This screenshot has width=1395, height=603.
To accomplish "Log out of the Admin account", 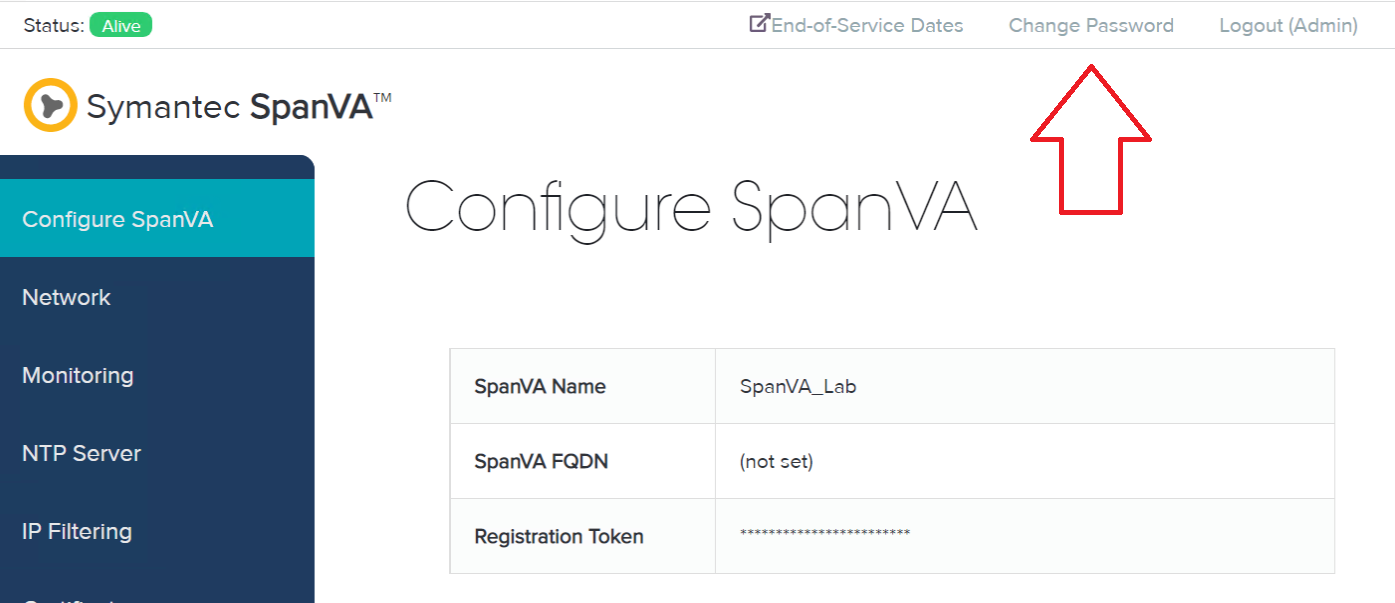I will coord(1288,26).
